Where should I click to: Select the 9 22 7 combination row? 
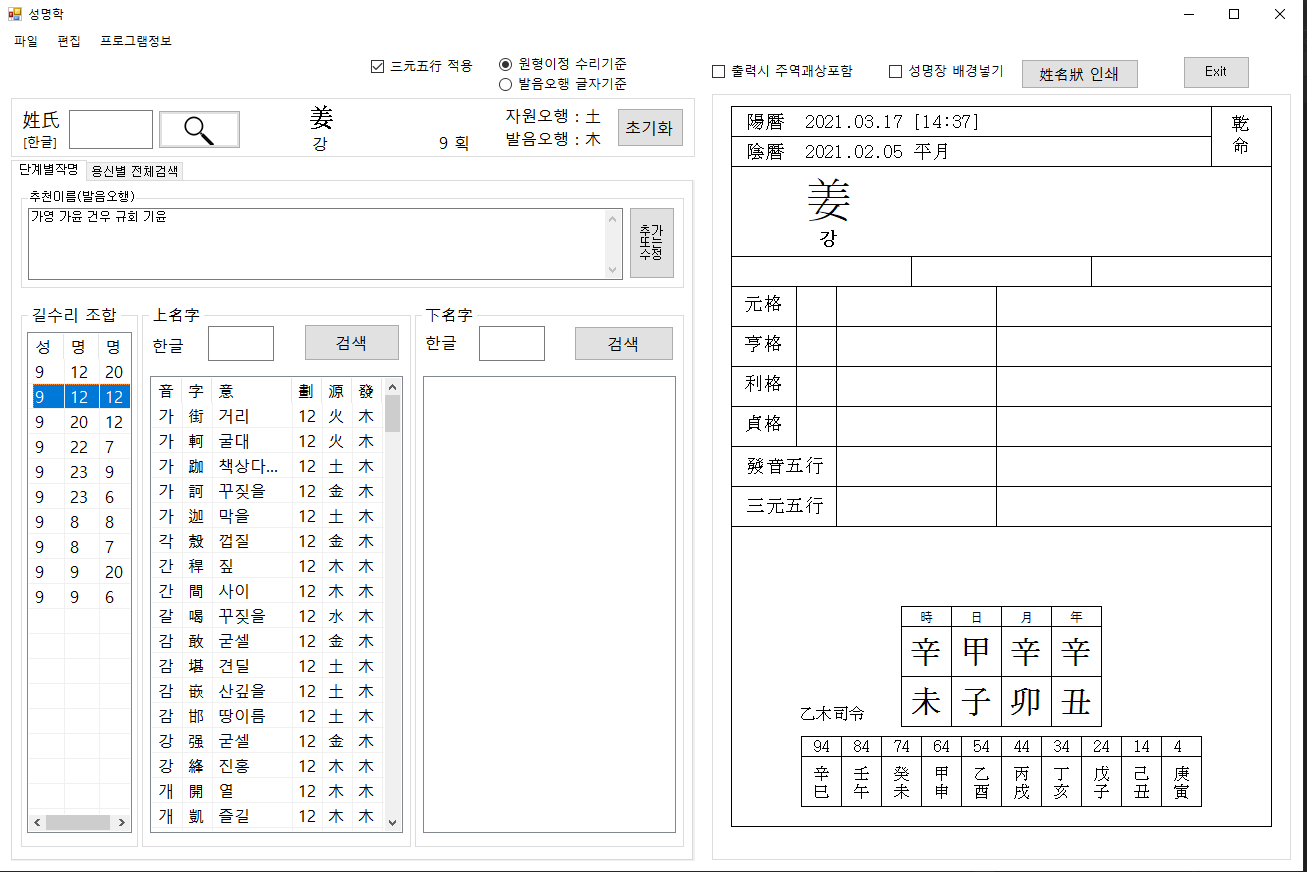(80, 447)
